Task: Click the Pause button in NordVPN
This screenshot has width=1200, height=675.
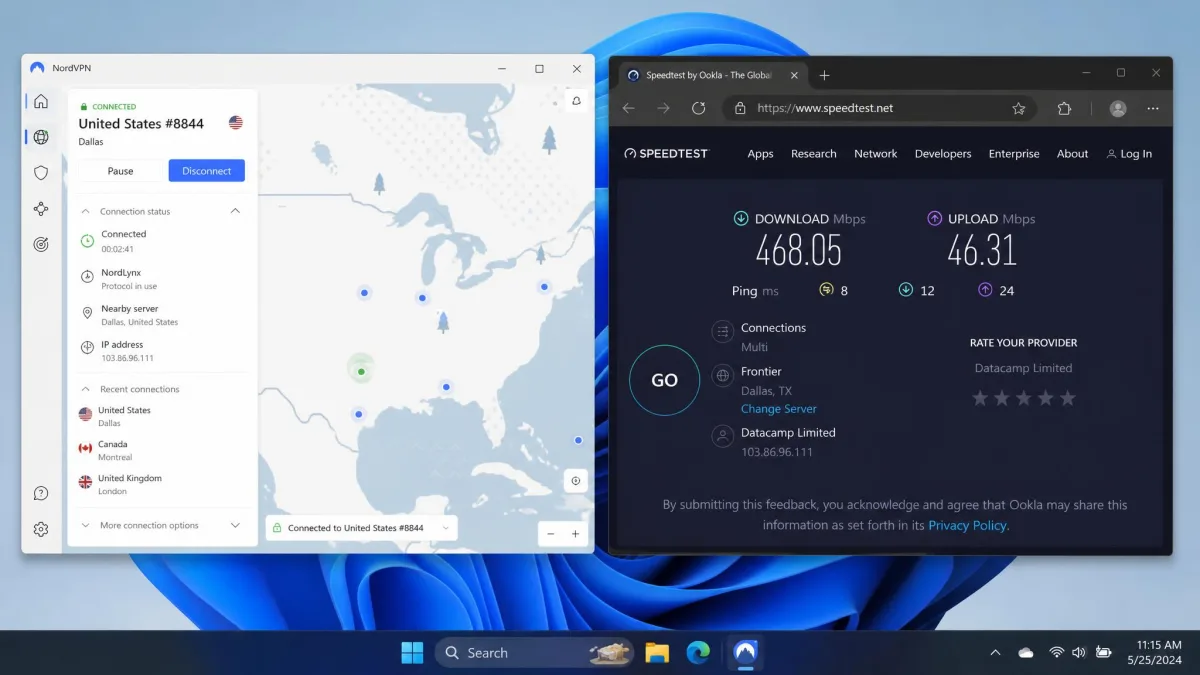Action: pyautogui.click(x=120, y=171)
